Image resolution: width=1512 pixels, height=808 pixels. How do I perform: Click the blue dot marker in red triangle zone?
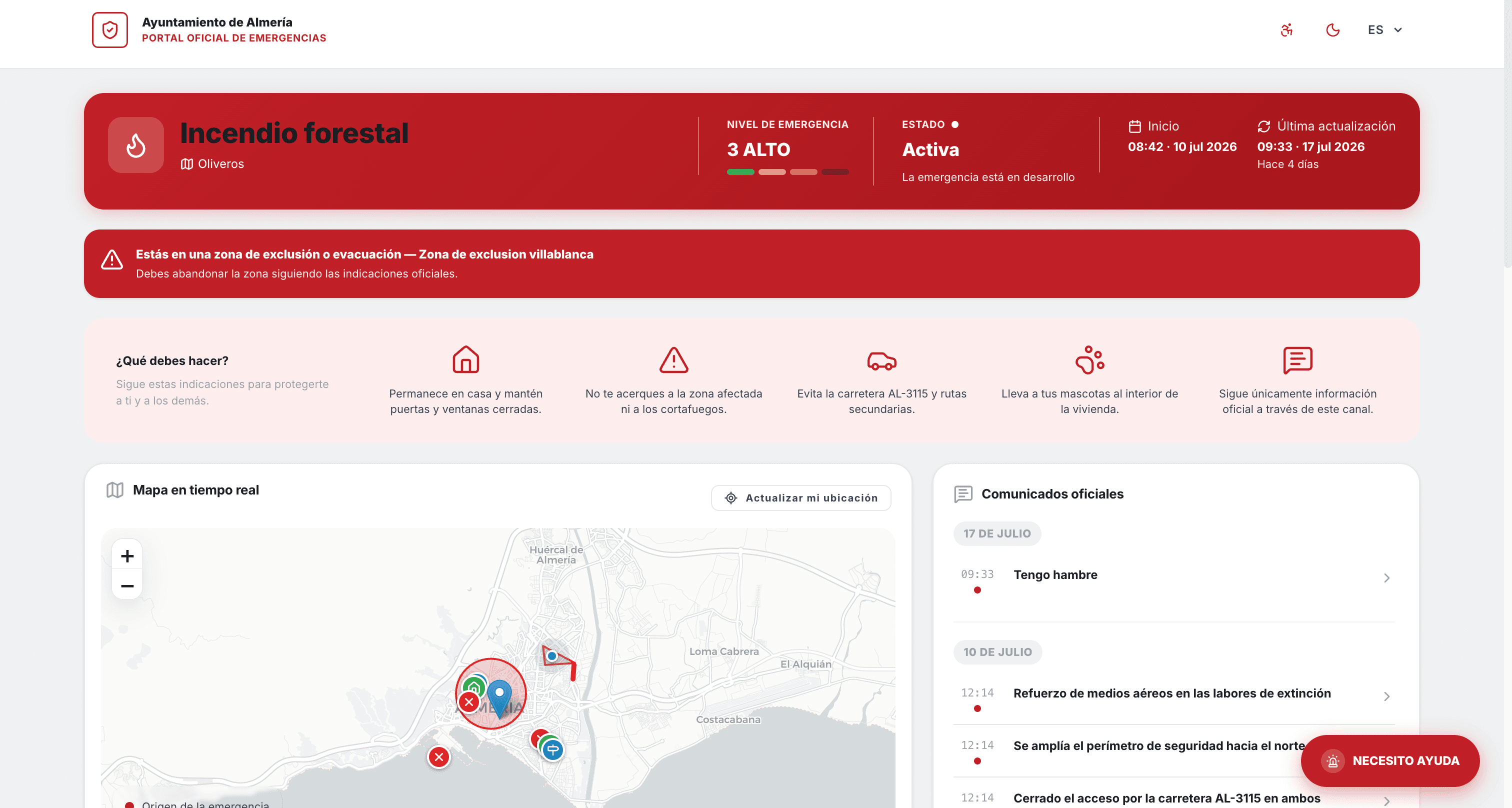tap(551, 656)
